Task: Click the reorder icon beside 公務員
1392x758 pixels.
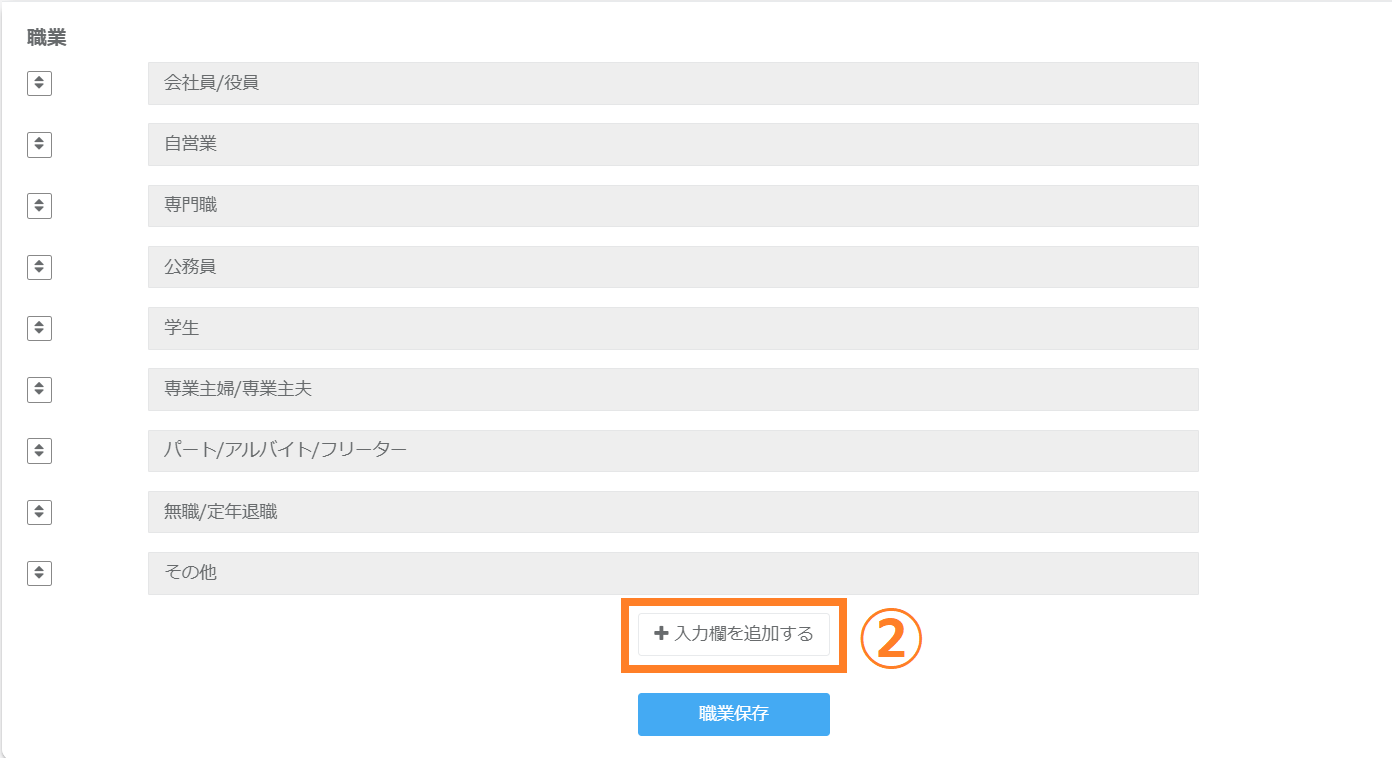Action: pyautogui.click(x=39, y=267)
